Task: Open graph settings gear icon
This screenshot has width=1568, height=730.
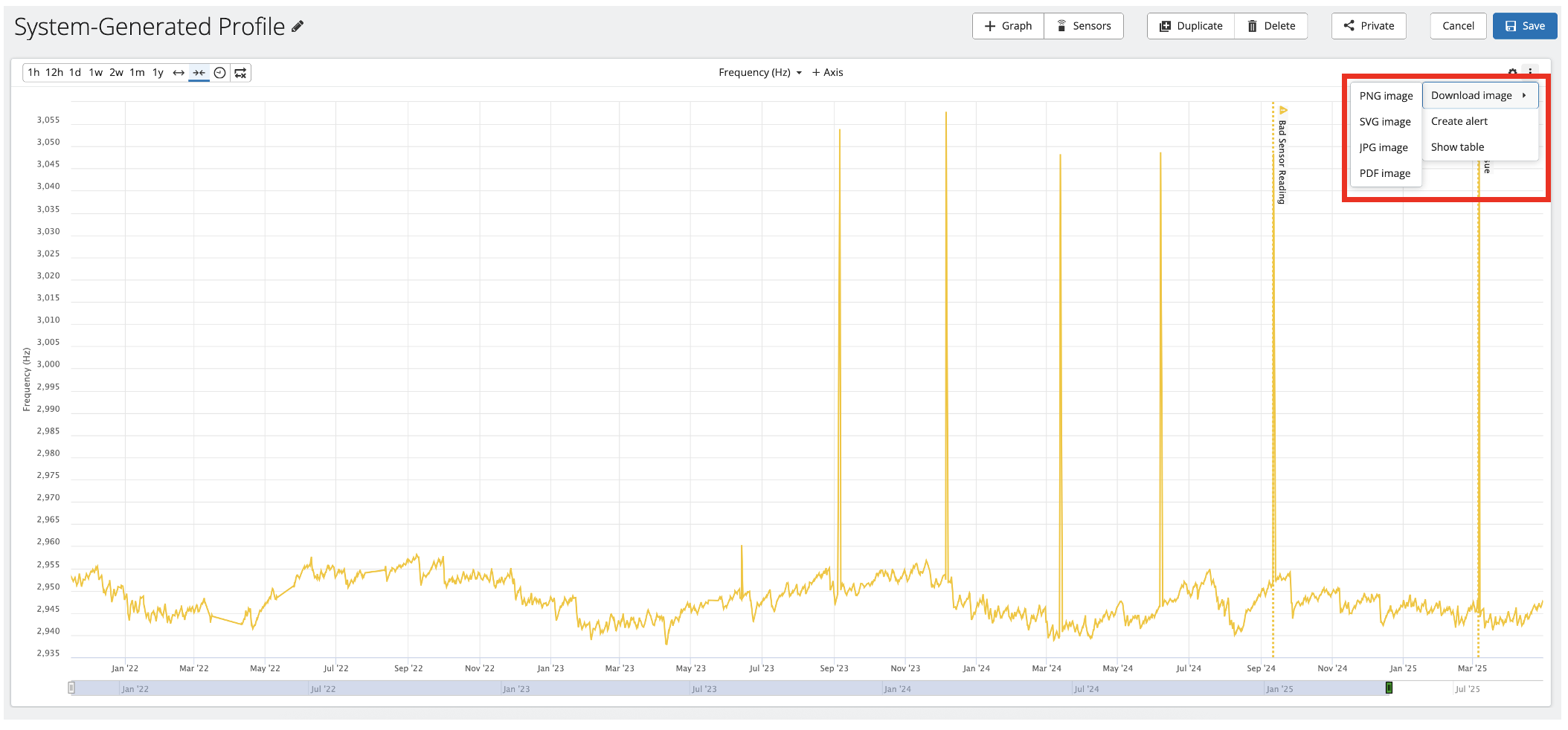Action: [1512, 72]
